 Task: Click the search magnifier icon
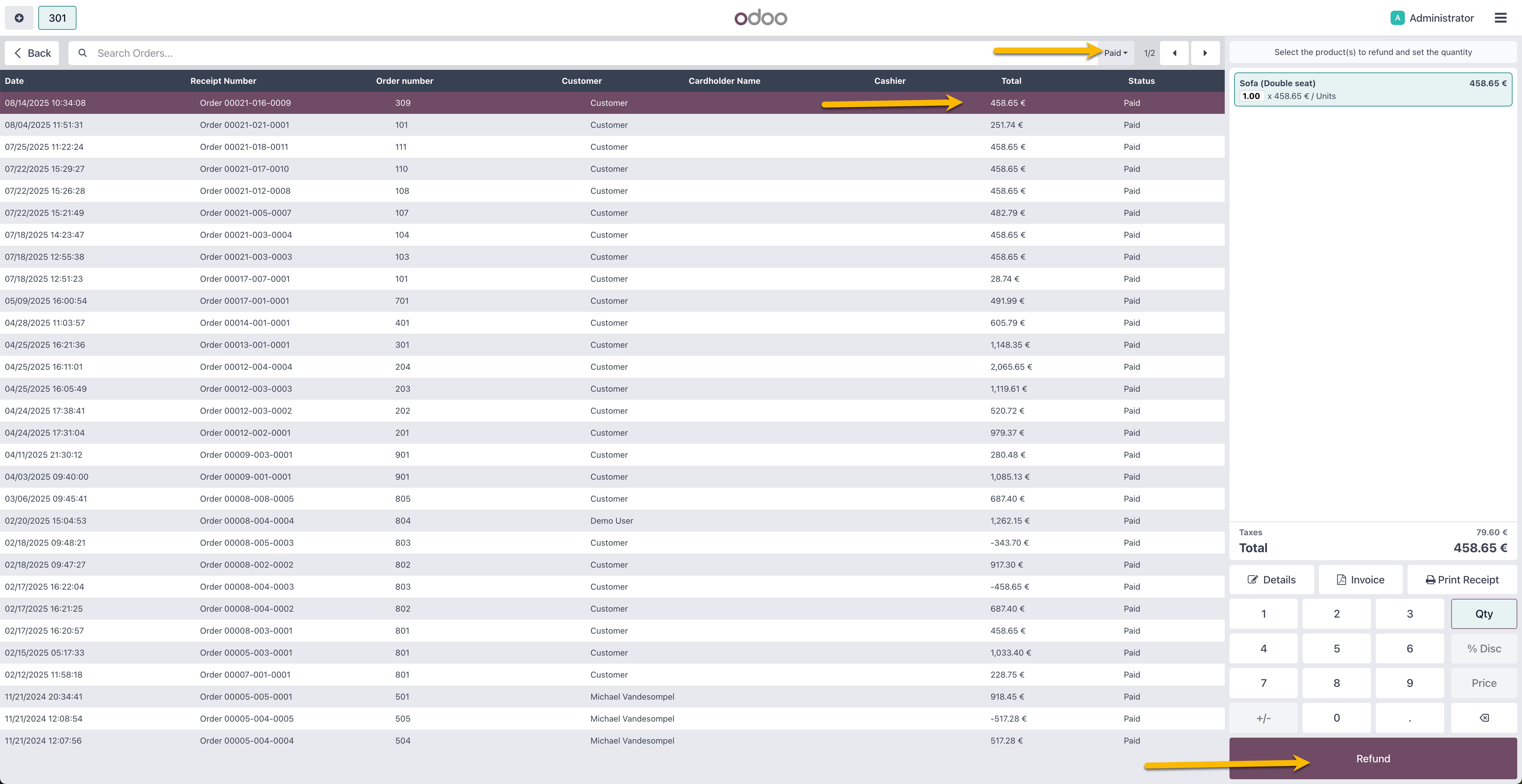tap(83, 53)
